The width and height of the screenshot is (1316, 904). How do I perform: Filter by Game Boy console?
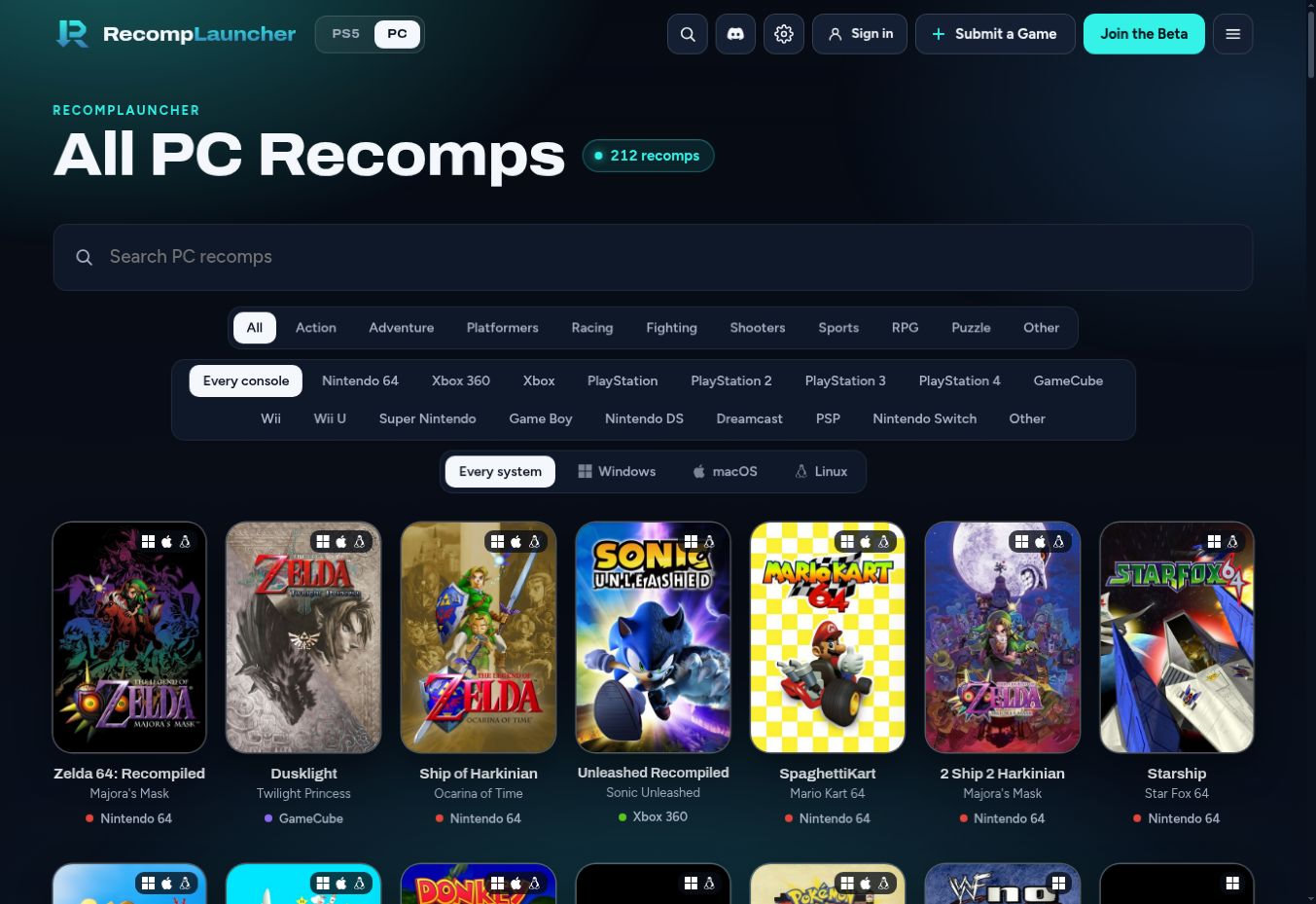[x=541, y=418]
